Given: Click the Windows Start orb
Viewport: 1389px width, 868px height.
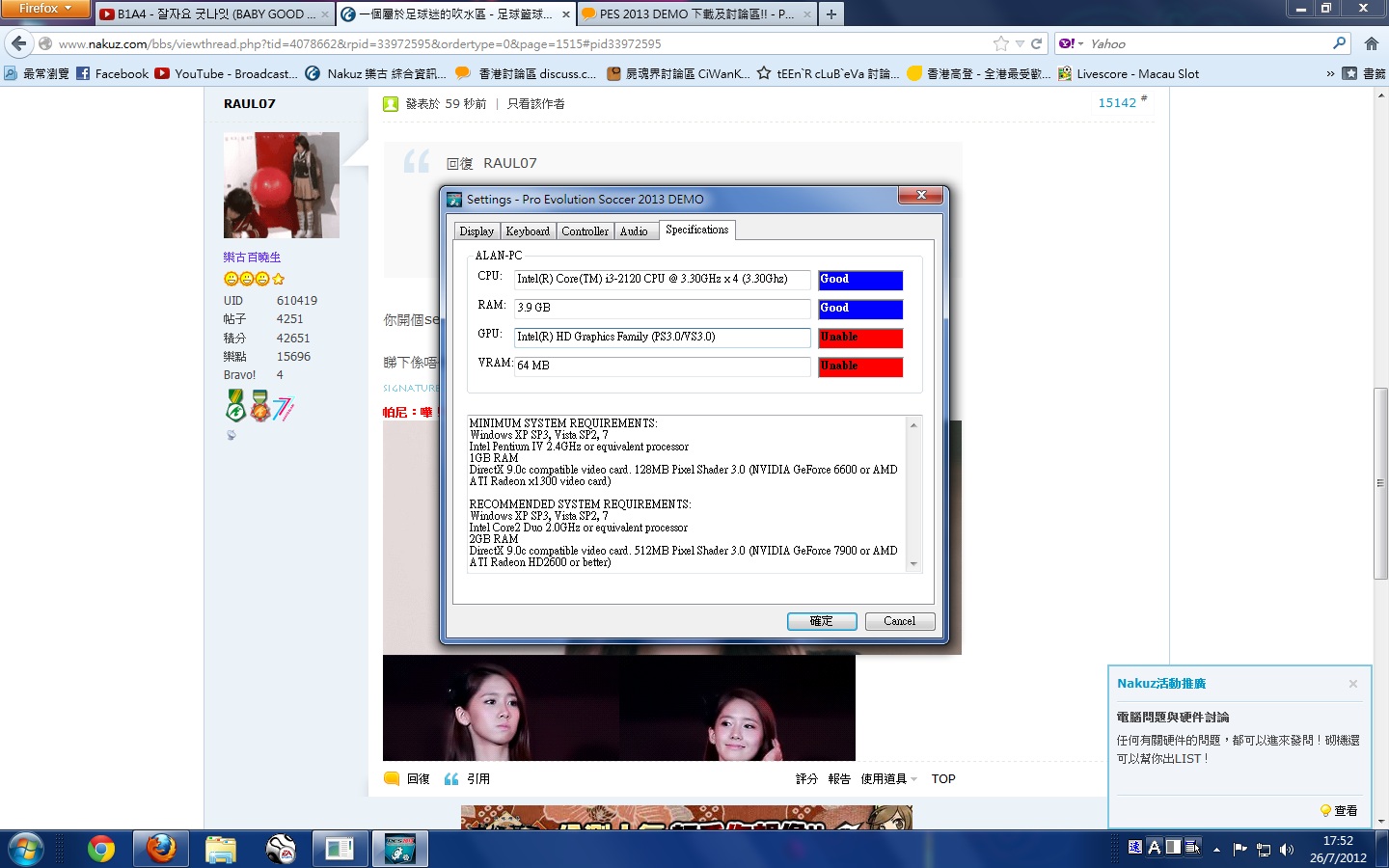Looking at the screenshot, I should (26, 849).
